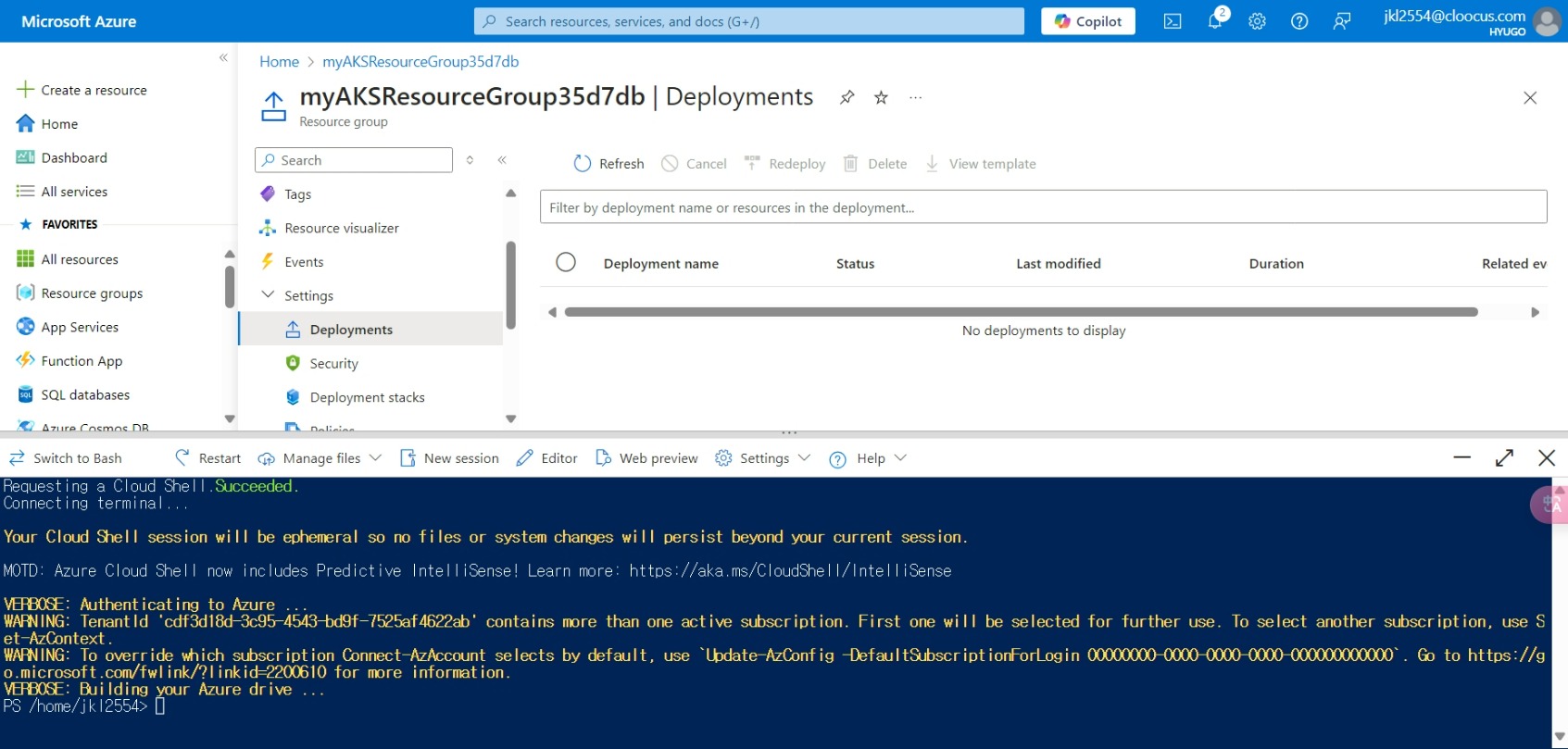Minimize the Cloud Shell pane
1568x749 pixels.
click(1462, 457)
